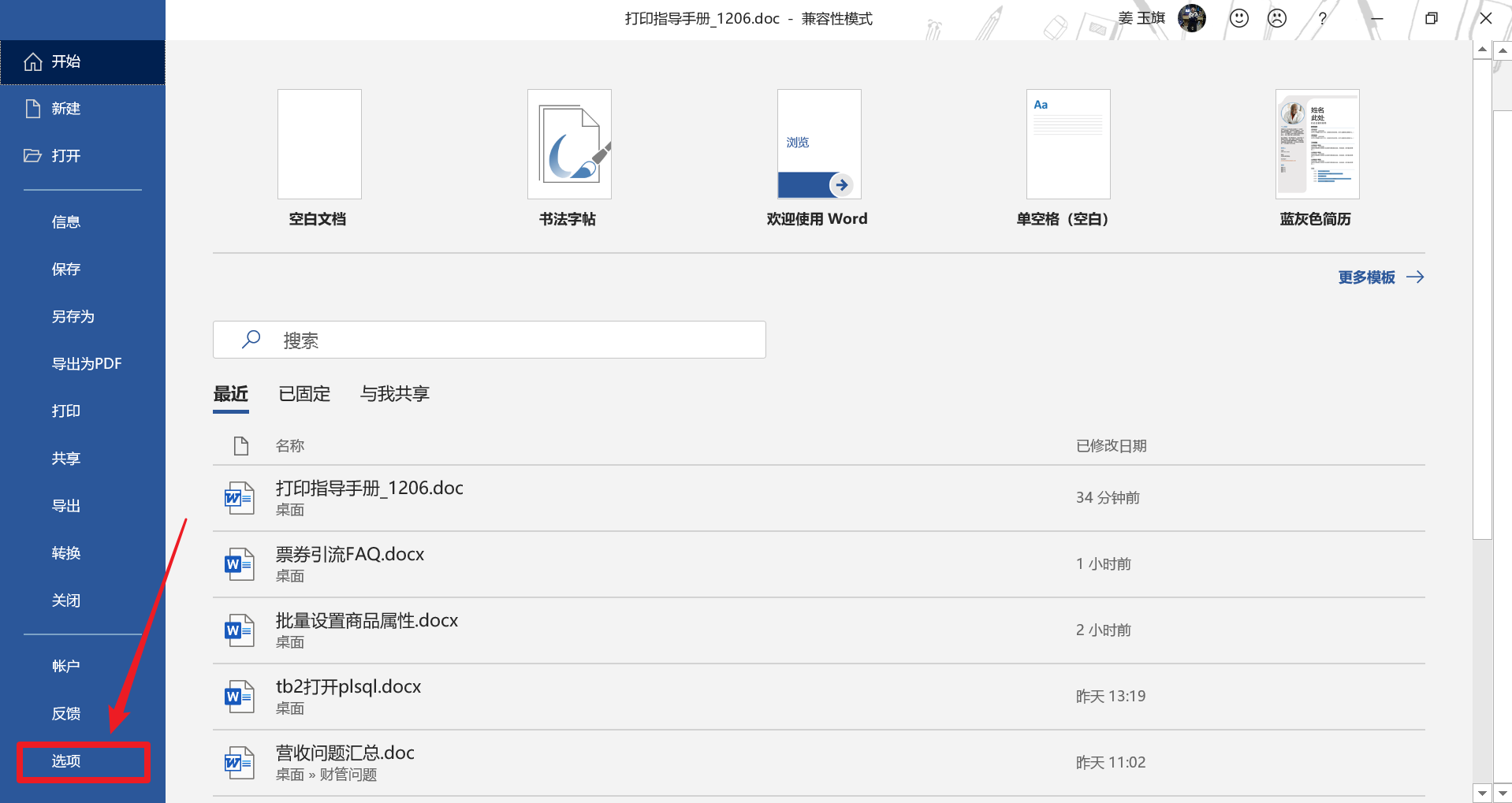Open the 欢迎使用 Word template thumbnail
This screenshot has width=1512, height=803.
pyautogui.click(x=819, y=144)
